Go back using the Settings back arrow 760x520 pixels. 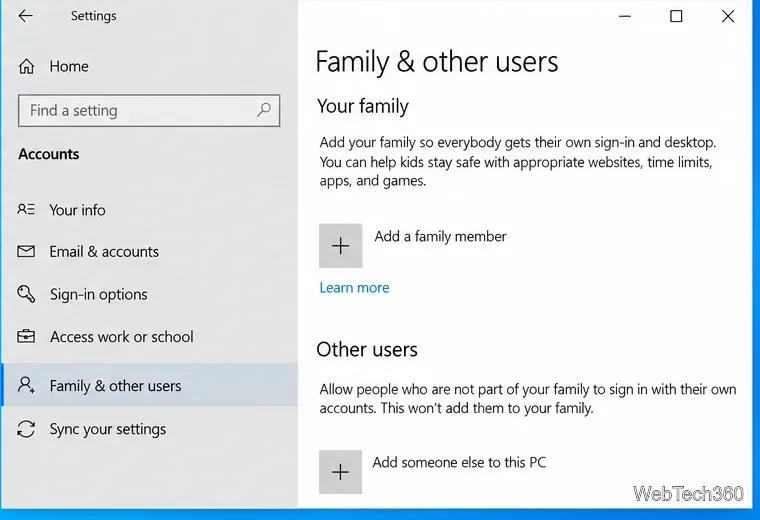[x=25, y=16]
